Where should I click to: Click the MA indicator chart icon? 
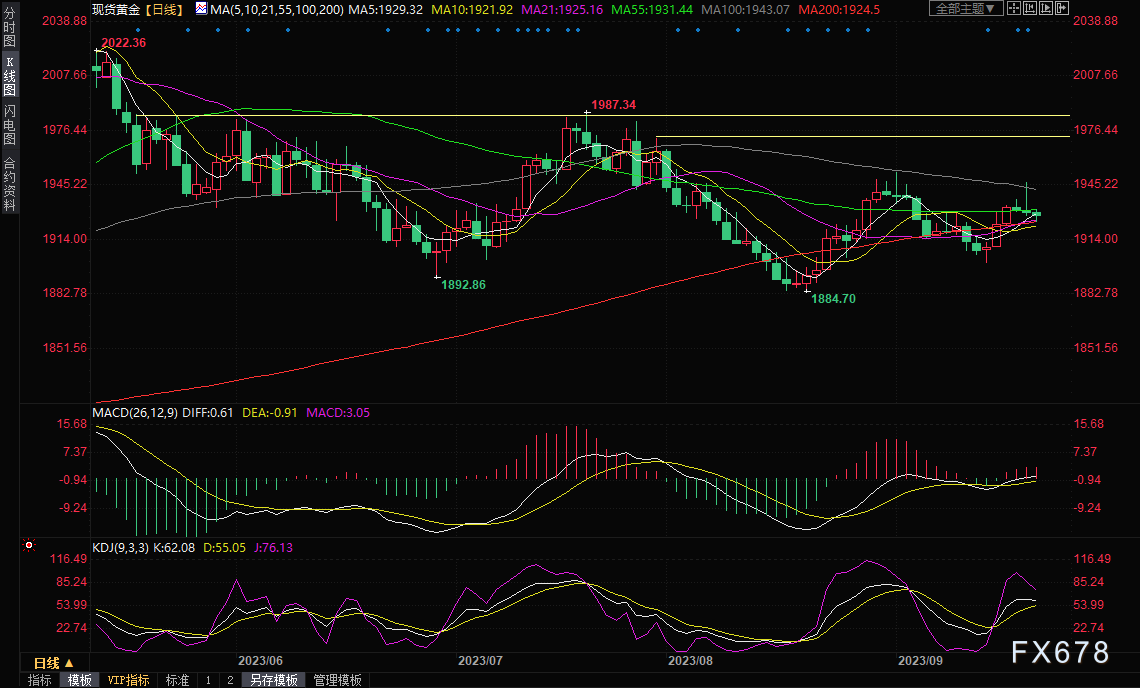pyautogui.click(x=201, y=9)
